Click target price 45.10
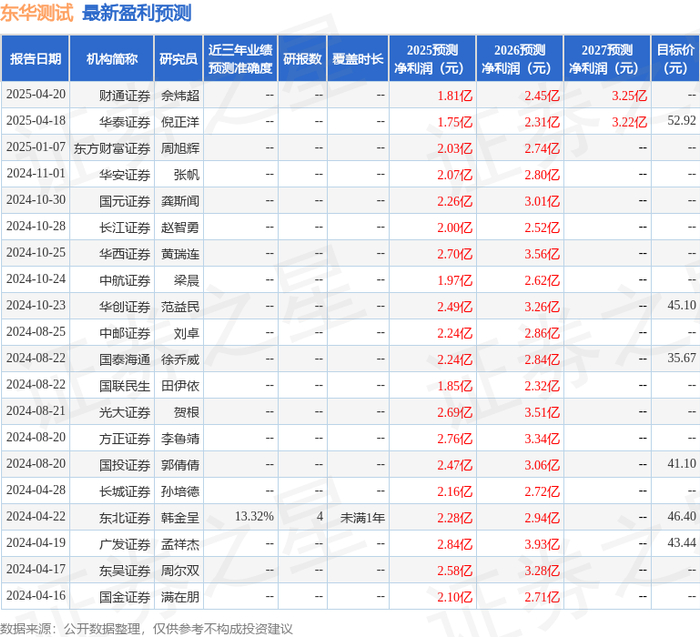 [x=681, y=305]
